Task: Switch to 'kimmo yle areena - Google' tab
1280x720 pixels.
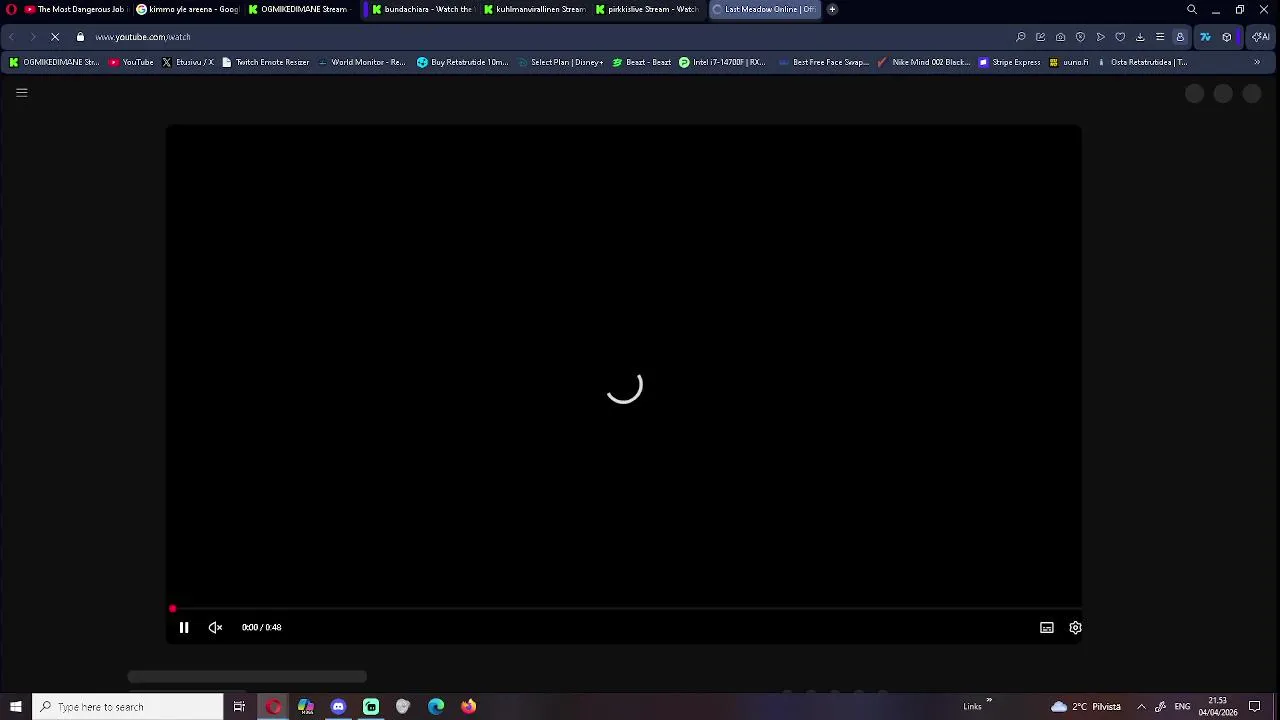Action: click(x=188, y=9)
